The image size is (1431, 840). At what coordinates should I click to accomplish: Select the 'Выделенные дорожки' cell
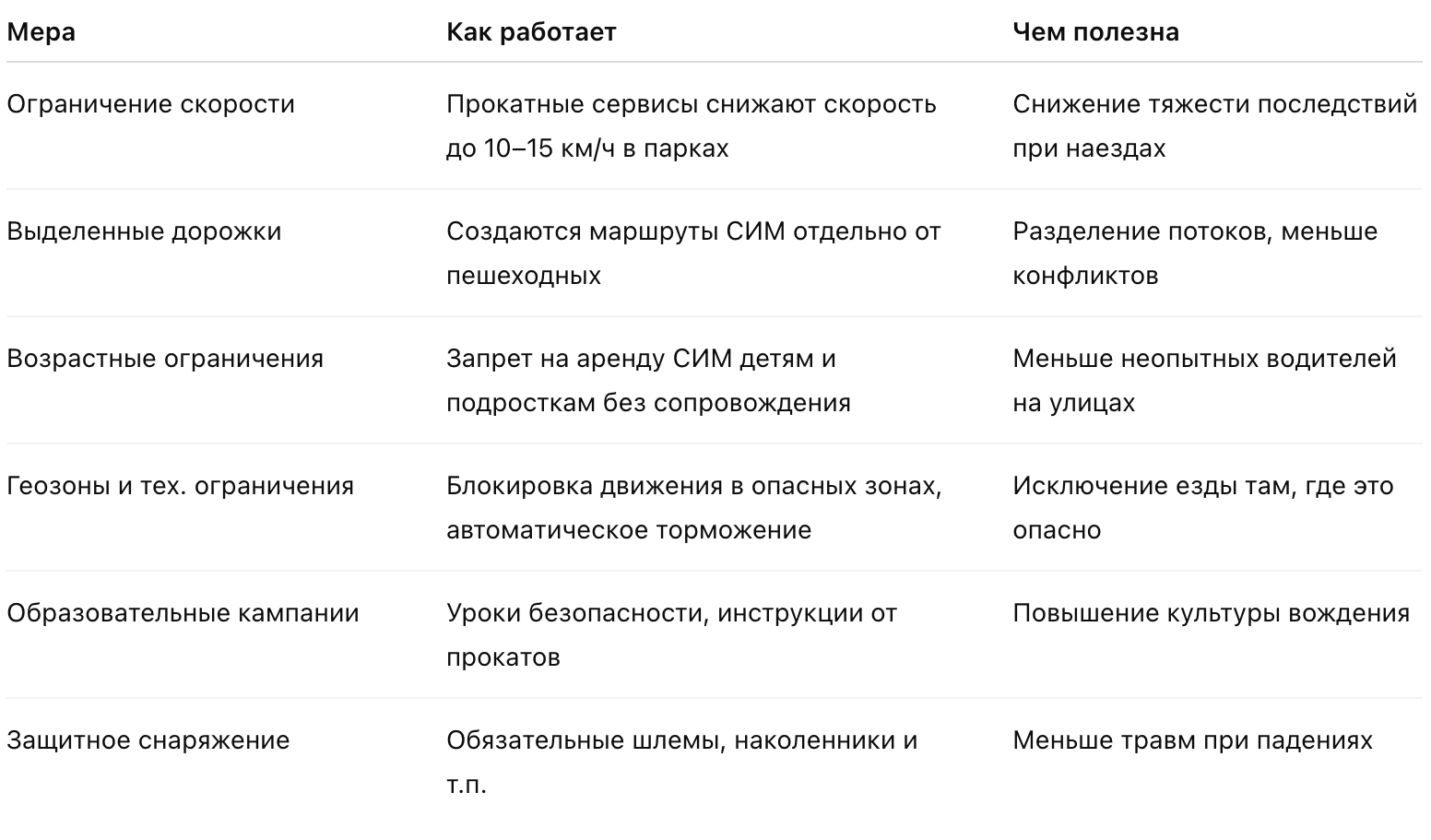[145, 231]
